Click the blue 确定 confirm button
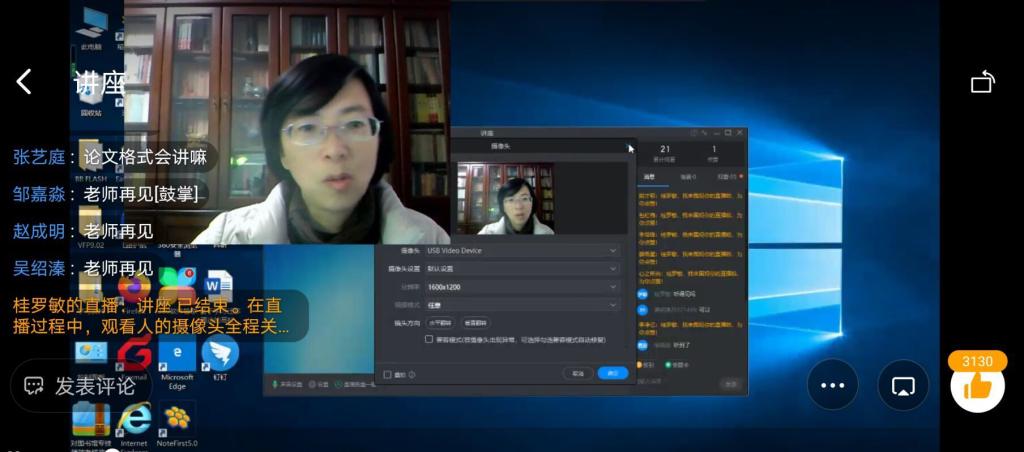 [x=613, y=374]
